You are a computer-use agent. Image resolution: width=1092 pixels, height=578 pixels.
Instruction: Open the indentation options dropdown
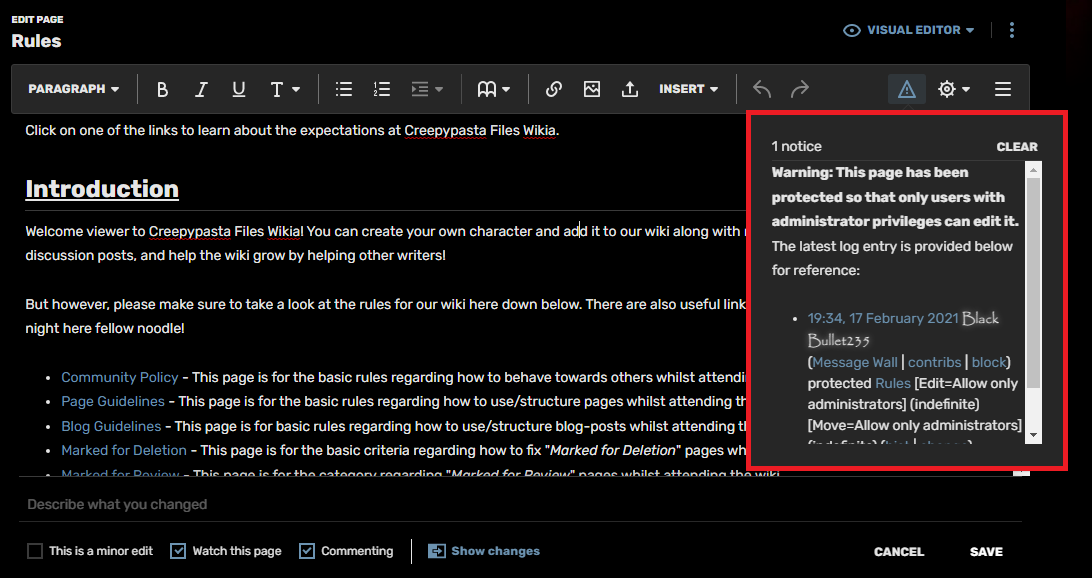click(x=427, y=89)
